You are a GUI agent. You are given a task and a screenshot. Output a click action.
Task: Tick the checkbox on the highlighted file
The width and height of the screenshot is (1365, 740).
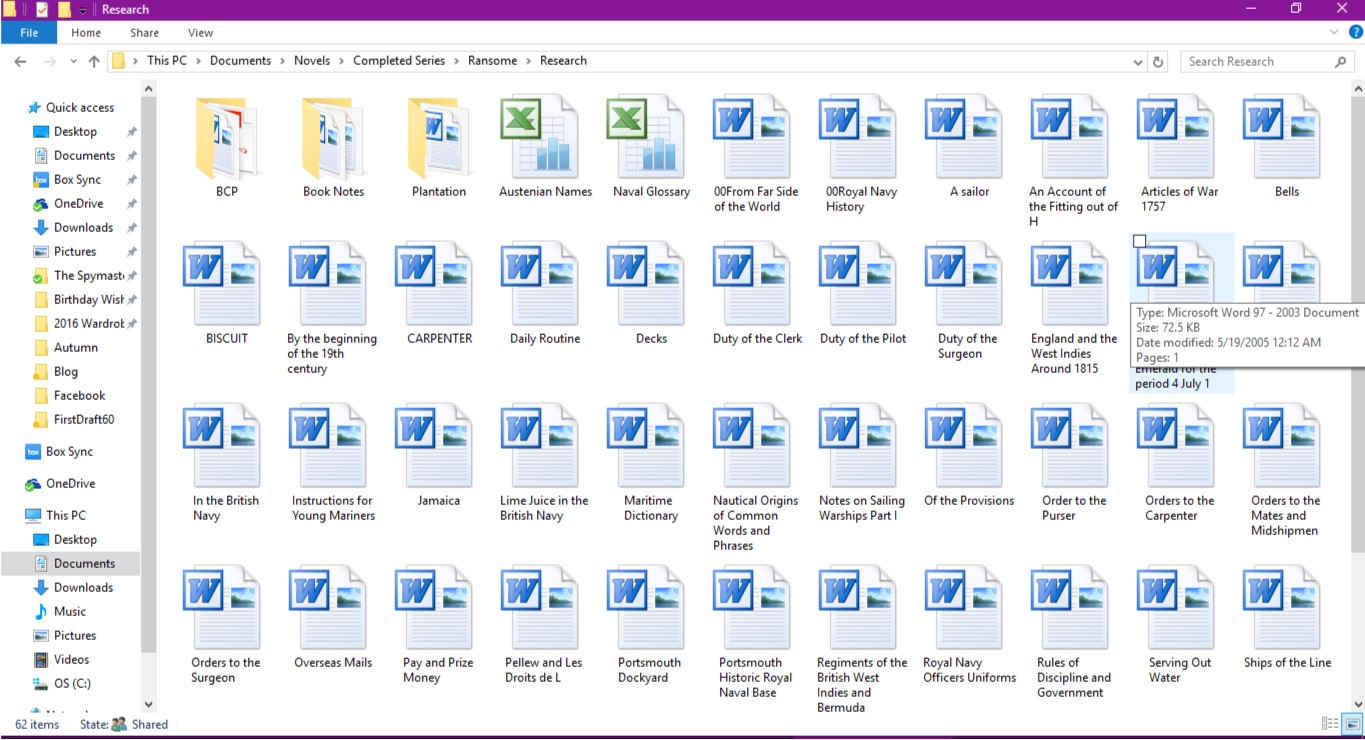click(1139, 241)
